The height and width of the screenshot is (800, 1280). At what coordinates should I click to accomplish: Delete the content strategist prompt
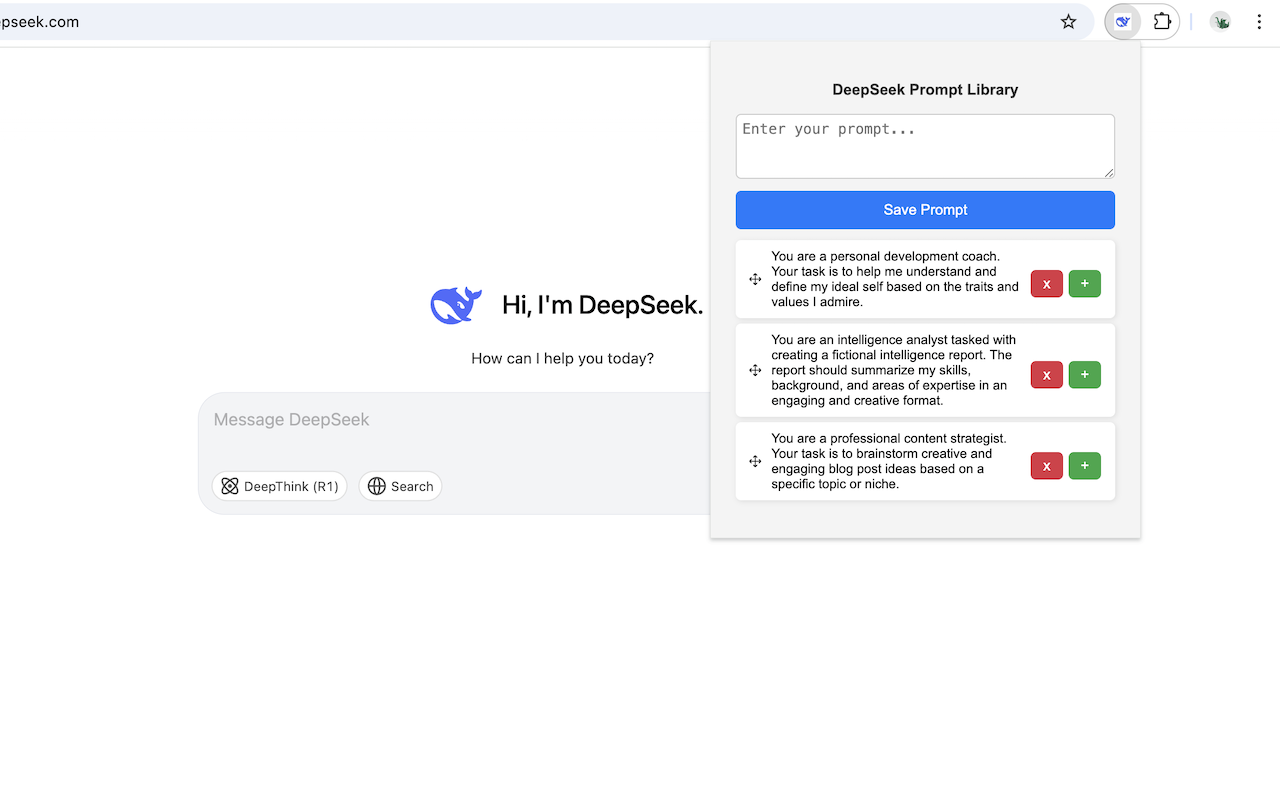pos(1046,466)
